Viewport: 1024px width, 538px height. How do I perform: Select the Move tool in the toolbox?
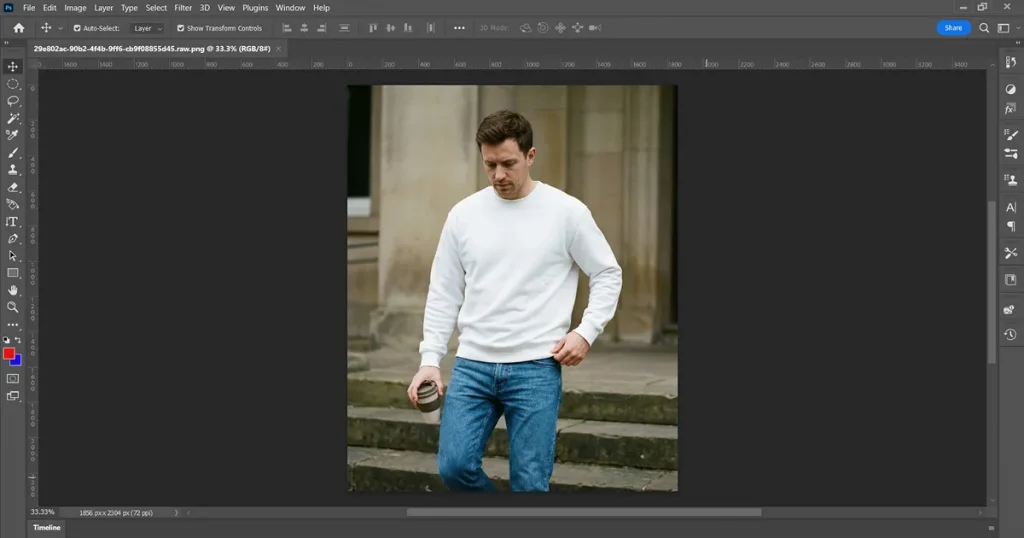click(x=12, y=67)
